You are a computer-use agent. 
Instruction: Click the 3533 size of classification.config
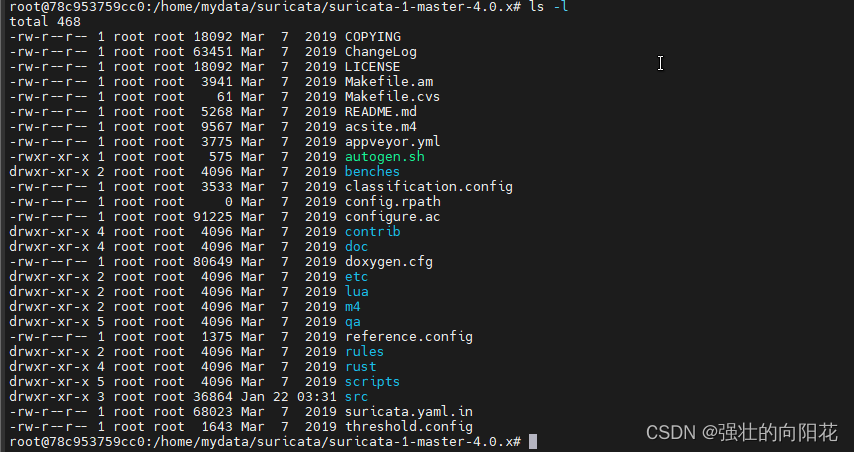217,187
